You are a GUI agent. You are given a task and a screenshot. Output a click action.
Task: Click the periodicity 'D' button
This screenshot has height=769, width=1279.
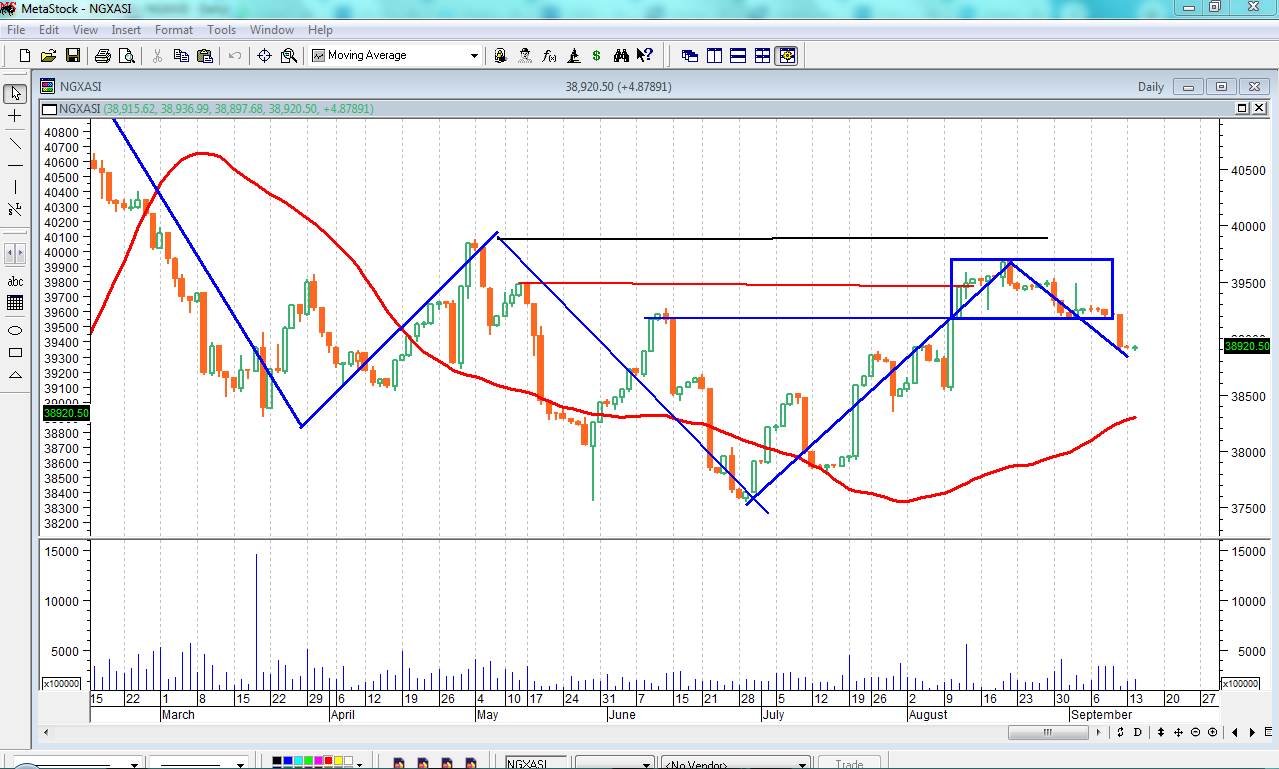click(x=1138, y=733)
